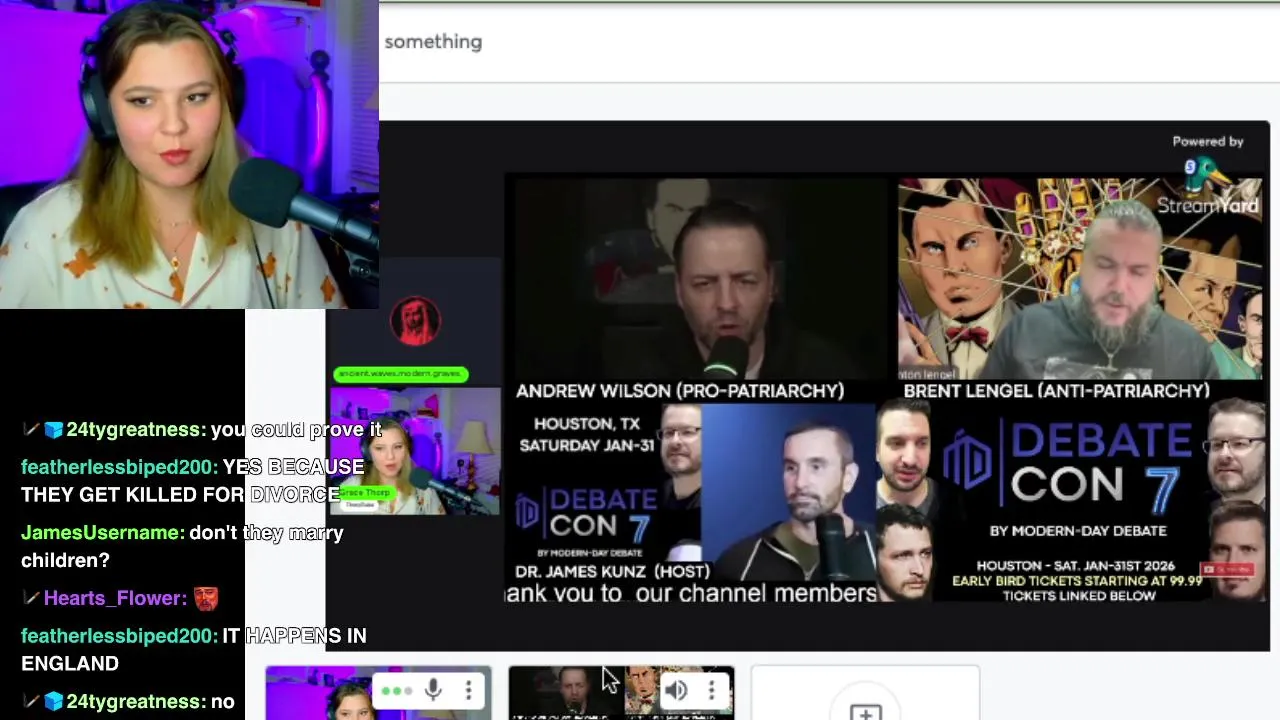Mute the microphone on first participant thumbnail

(433, 690)
